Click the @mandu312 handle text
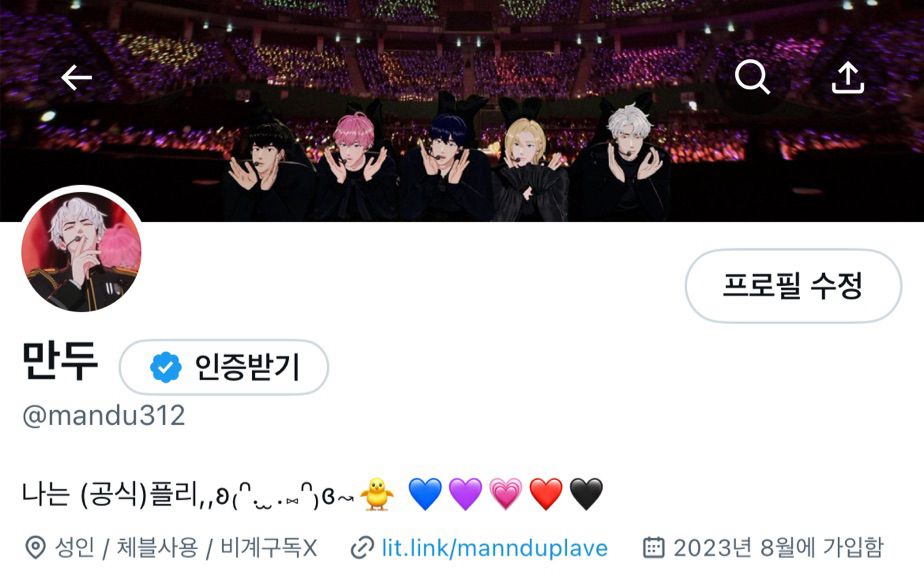 coord(104,416)
